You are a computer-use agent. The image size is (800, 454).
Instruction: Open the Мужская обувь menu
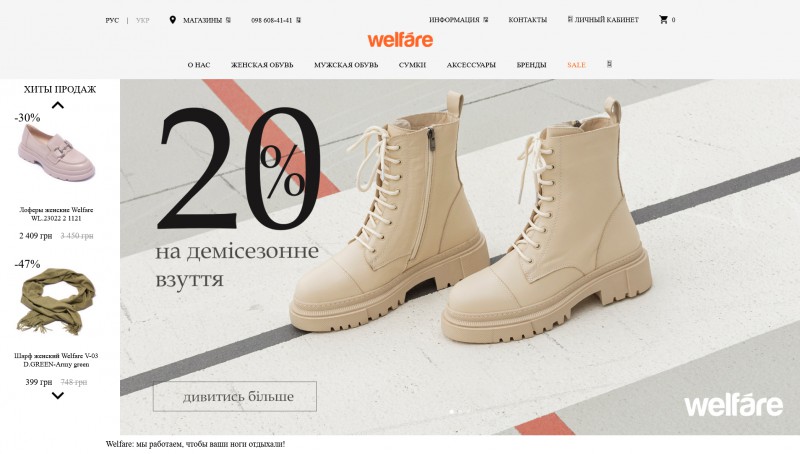346,65
